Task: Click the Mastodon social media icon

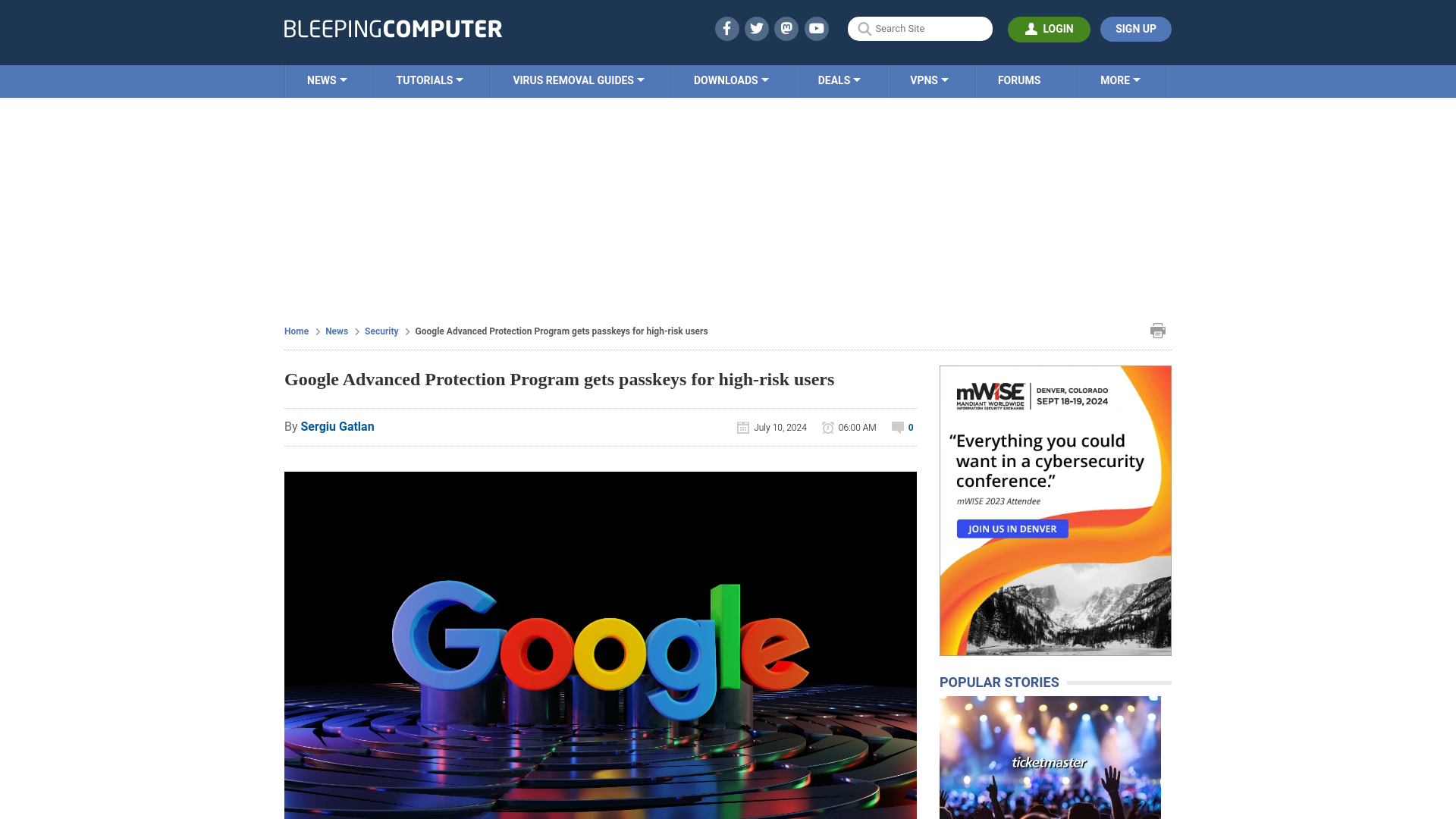Action: (786, 28)
